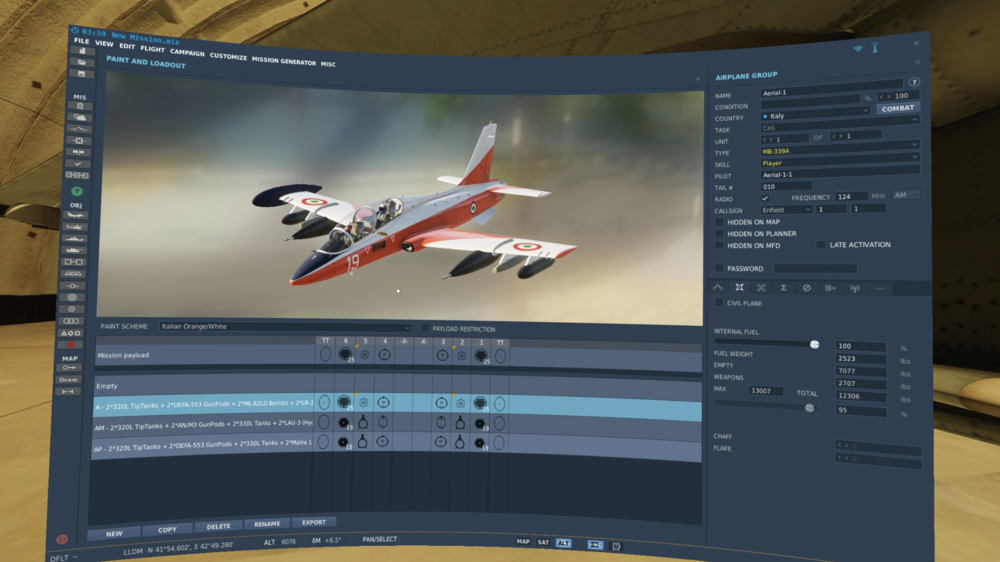The image size is (1000, 562).
Task: Click the RENAME payload button
Action: coord(267,524)
